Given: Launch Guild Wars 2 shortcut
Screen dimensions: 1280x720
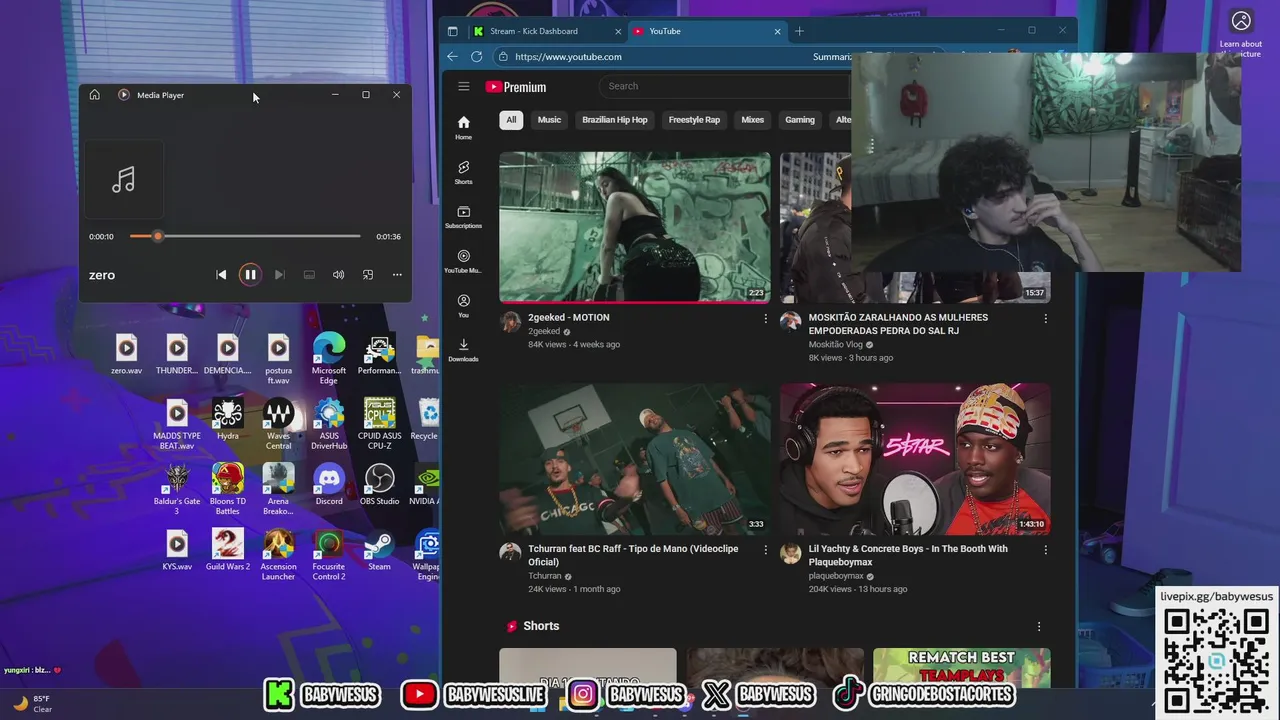Looking at the screenshot, I should (x=227, y=551).
